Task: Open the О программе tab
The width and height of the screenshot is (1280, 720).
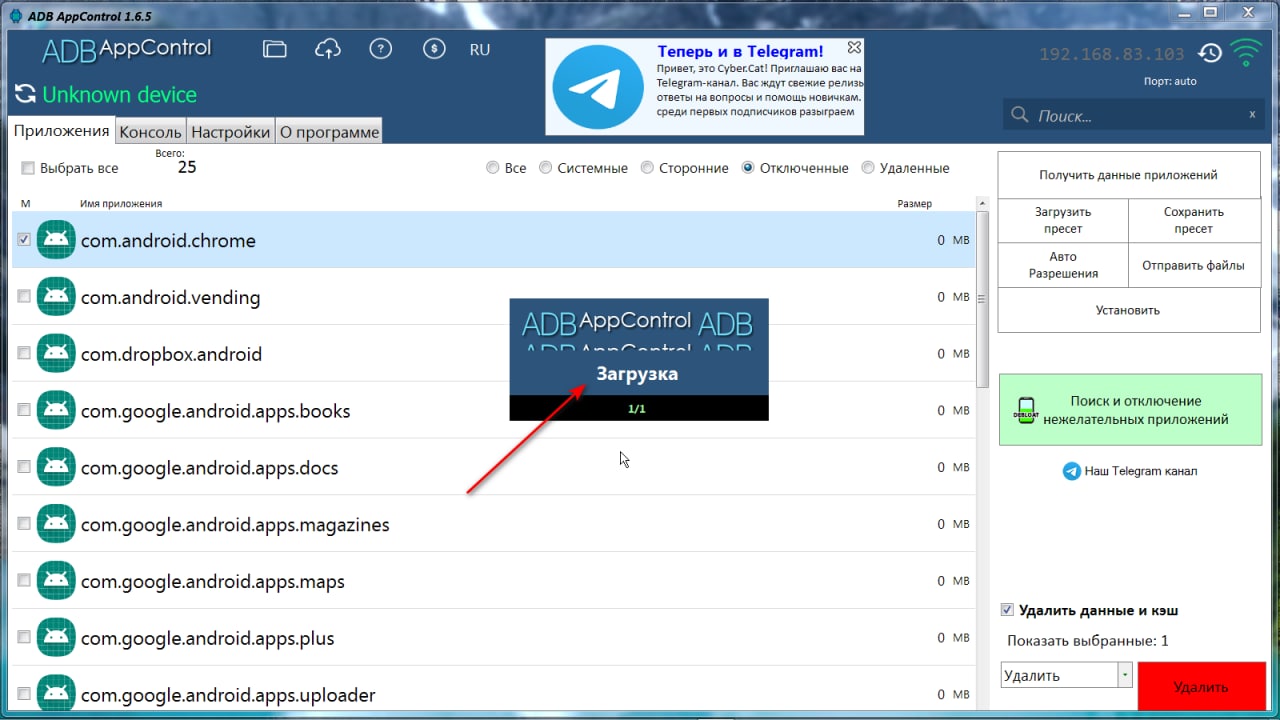Action: (329, 132)
